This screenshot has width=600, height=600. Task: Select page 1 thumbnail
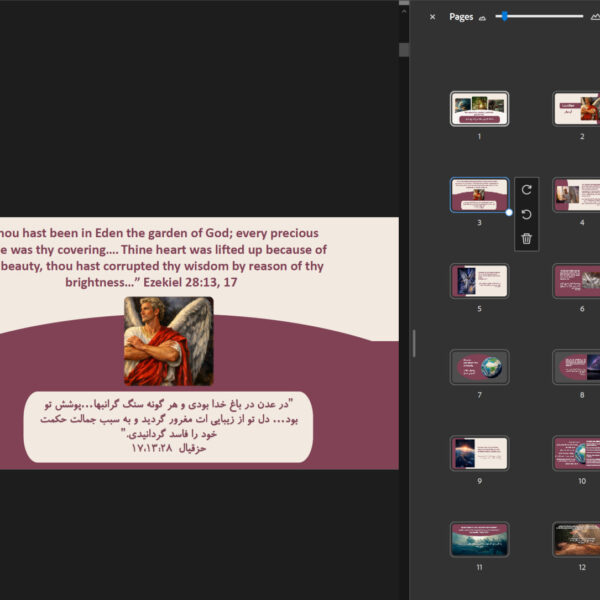[x=479, y=109]
